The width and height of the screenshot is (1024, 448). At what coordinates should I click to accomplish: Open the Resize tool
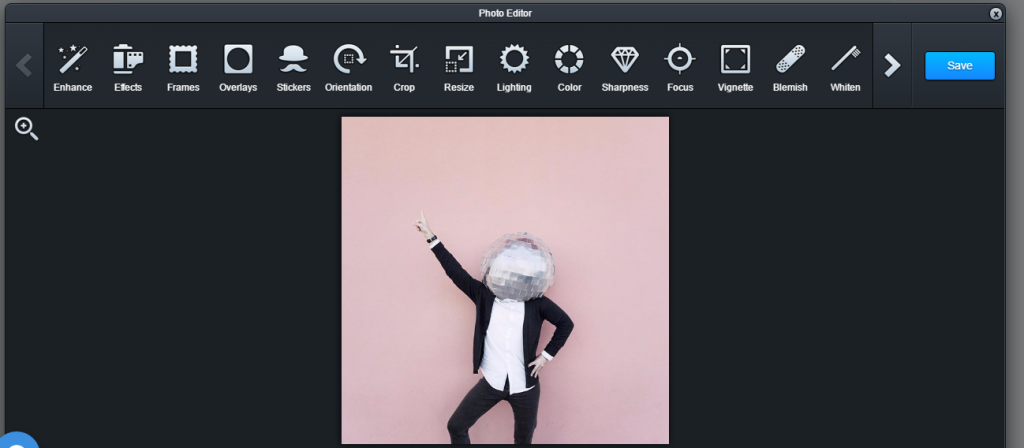pos(458,67)
